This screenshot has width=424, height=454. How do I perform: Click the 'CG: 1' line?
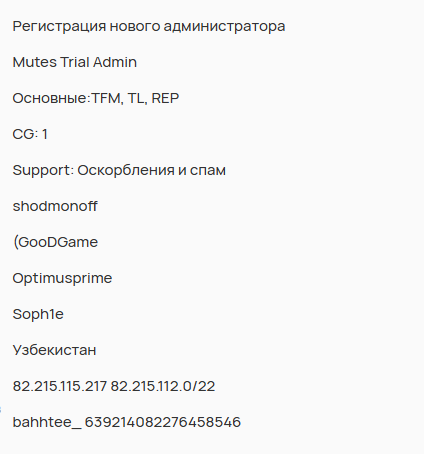(30, 134)
